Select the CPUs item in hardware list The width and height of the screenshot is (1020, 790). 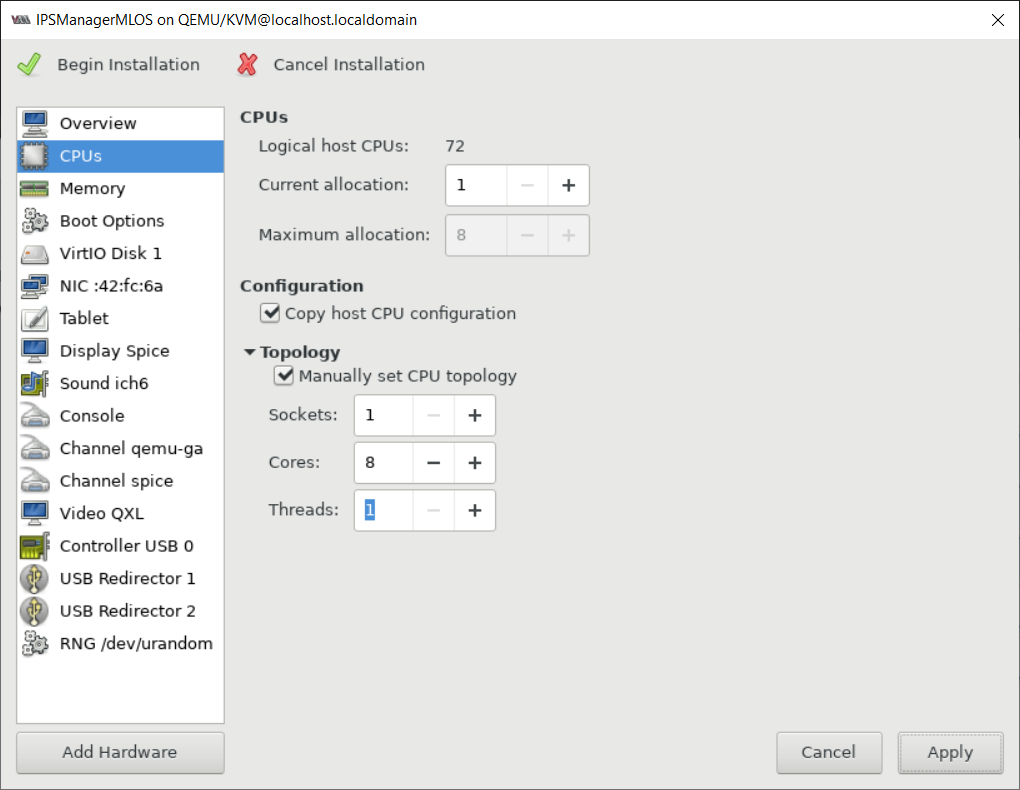(120, 156)
